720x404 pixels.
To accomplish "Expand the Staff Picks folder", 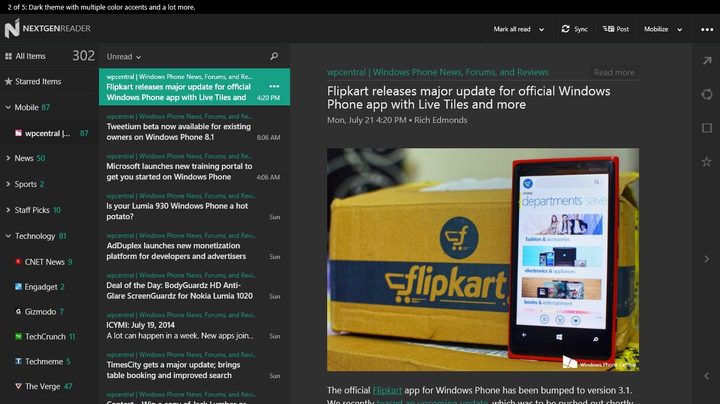I will 8,210.
